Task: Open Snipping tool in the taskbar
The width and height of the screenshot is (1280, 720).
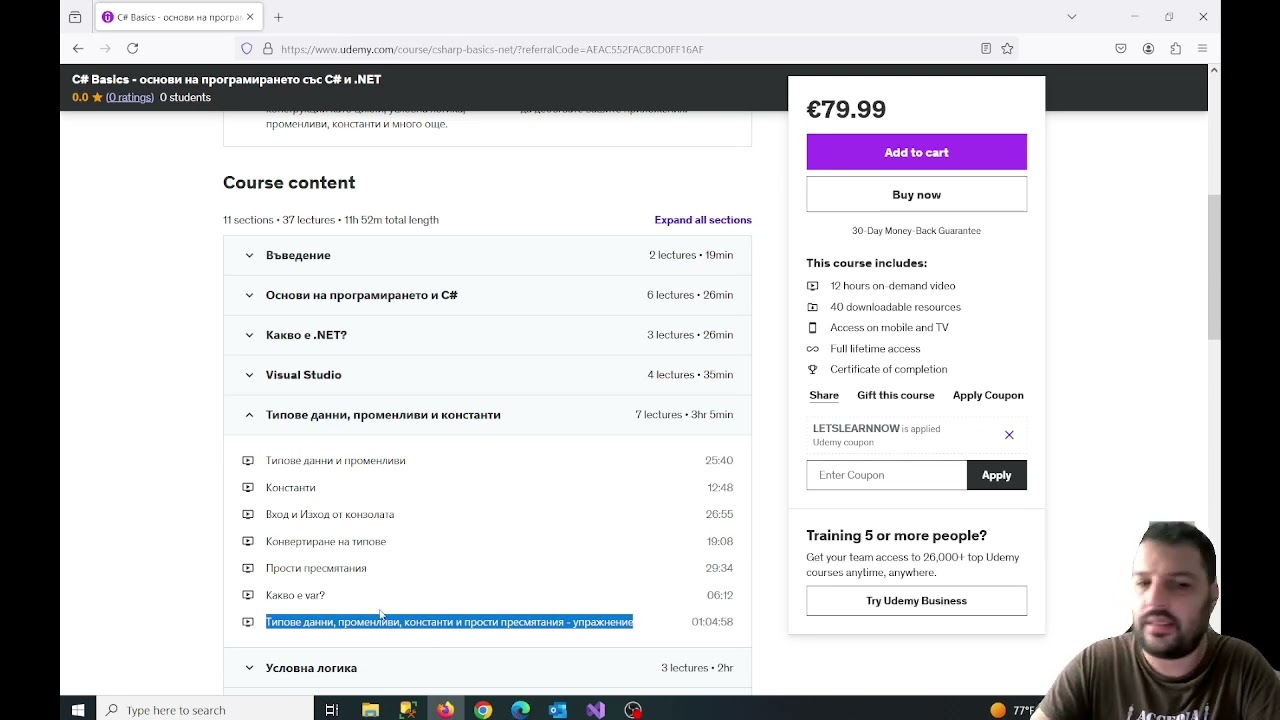Action: pos(408,710)
